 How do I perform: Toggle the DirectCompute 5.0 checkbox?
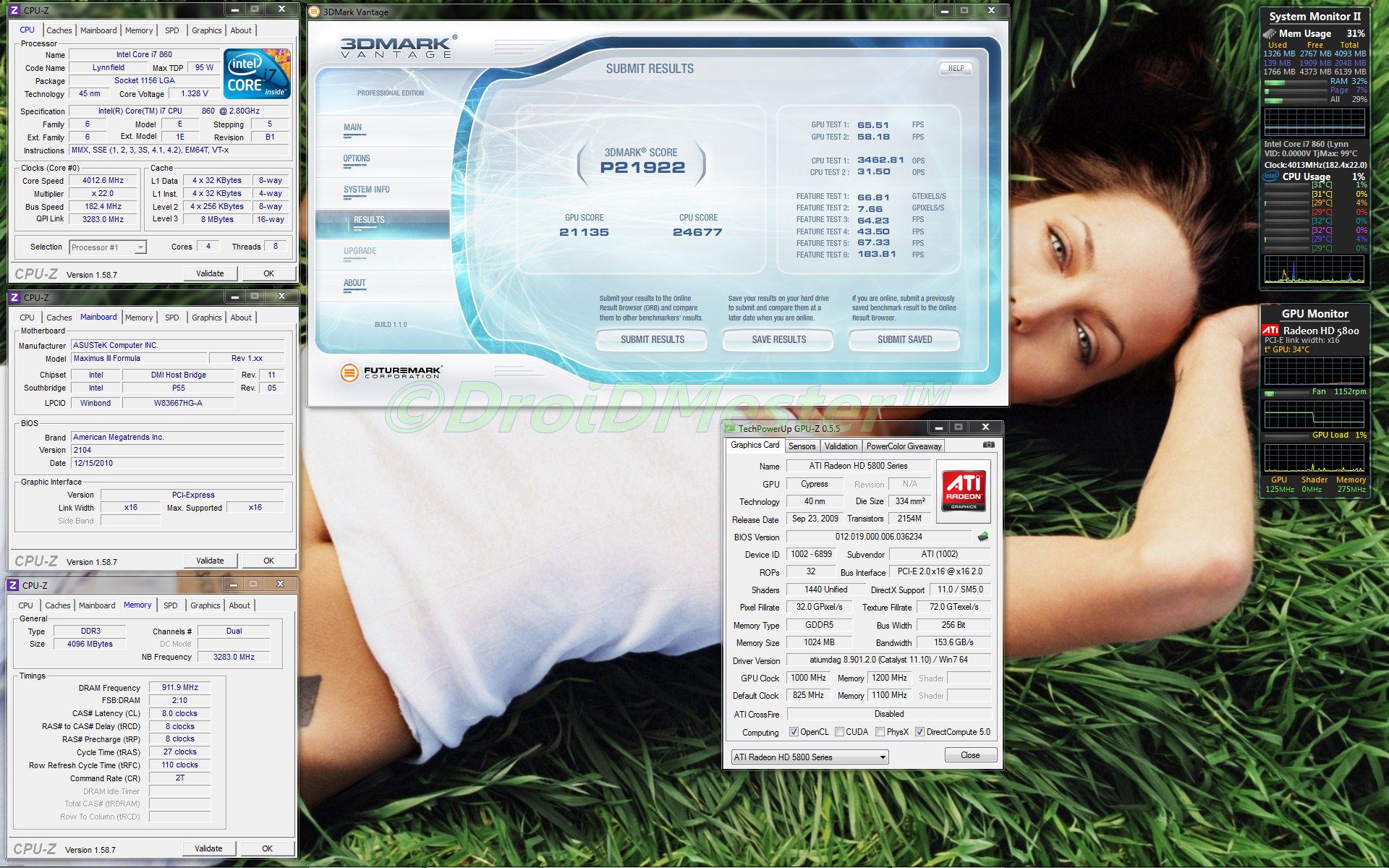[x=919, y=732]
